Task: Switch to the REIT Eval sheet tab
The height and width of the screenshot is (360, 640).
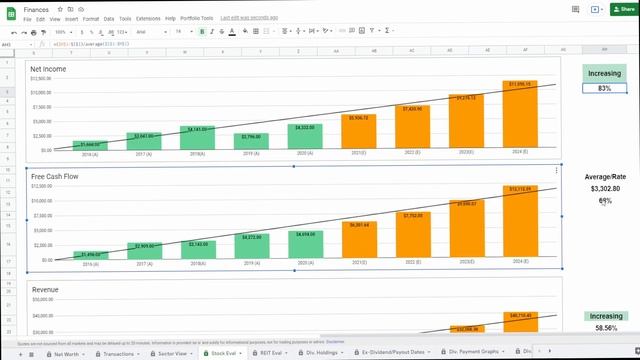Action: [270, 353]
